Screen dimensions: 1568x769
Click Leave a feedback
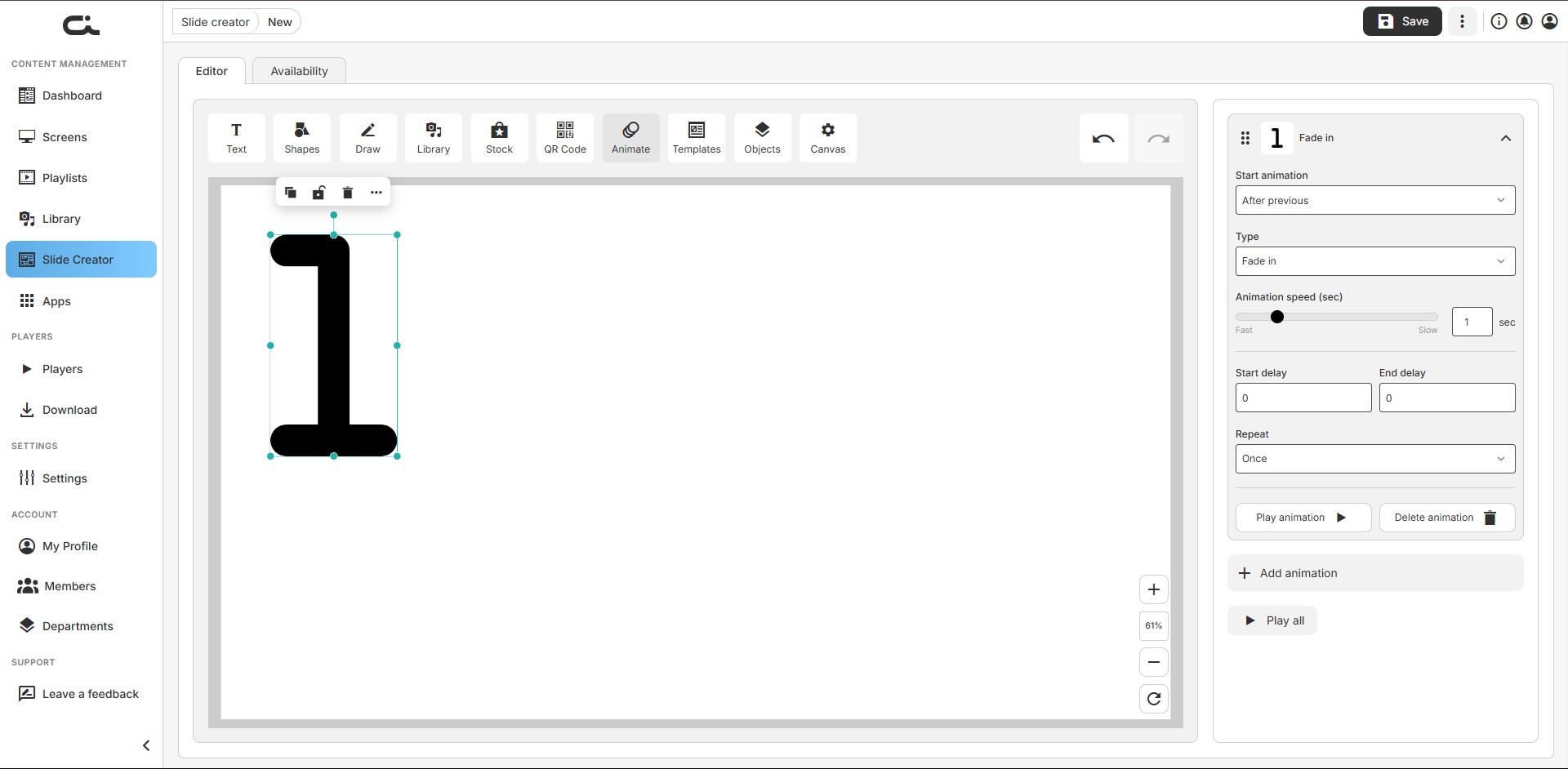pyautogui.click(x=81, y=694)
